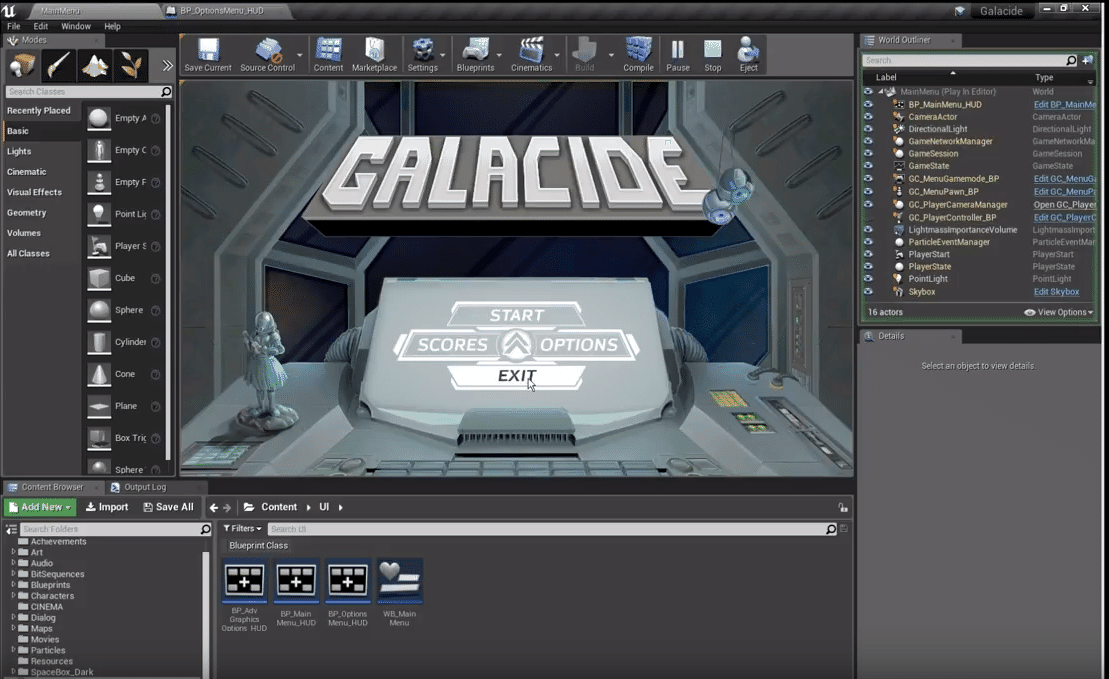Select the Paint mode brush icon
The width and height of the screenshot is (1109, 679).
click(58, 66)
